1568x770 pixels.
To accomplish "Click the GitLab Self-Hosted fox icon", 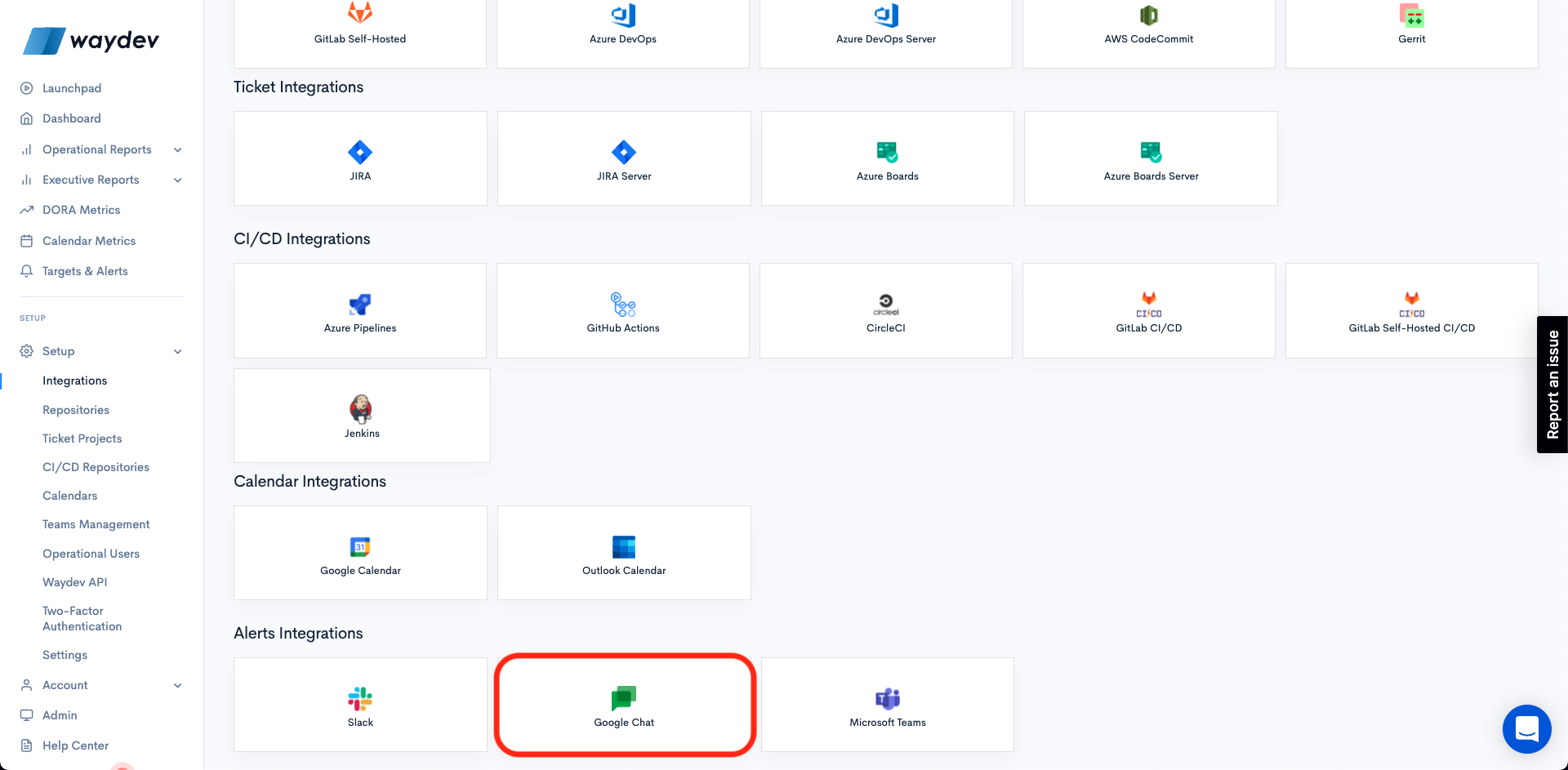I will [360, 13].
